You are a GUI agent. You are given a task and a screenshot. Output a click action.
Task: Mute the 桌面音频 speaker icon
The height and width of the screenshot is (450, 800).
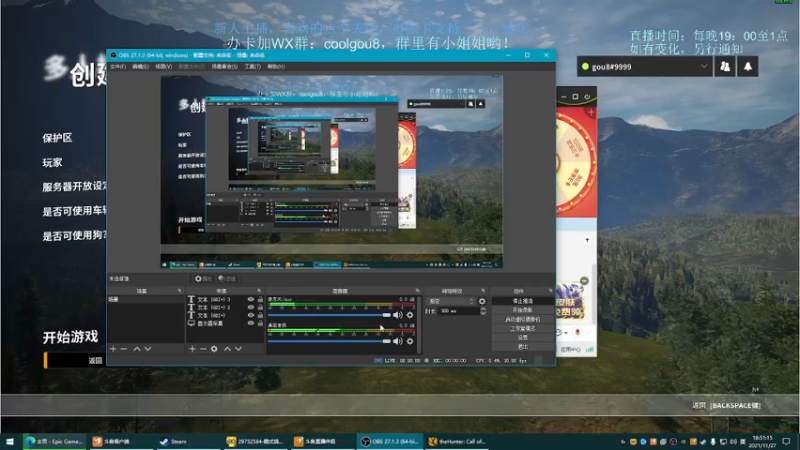(398, 341)
